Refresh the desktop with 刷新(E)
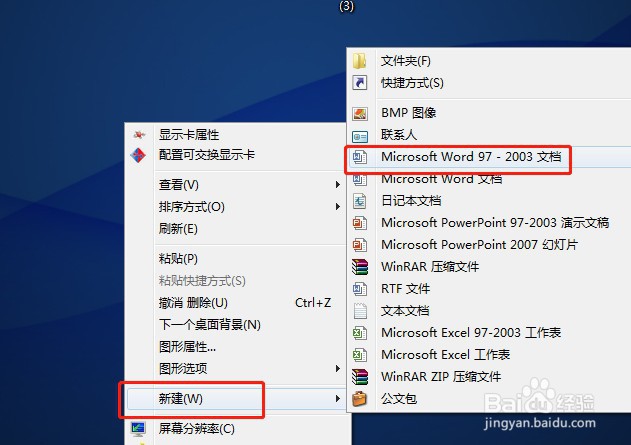The height and width of the screenshot is (445, 631). (178, 229)
